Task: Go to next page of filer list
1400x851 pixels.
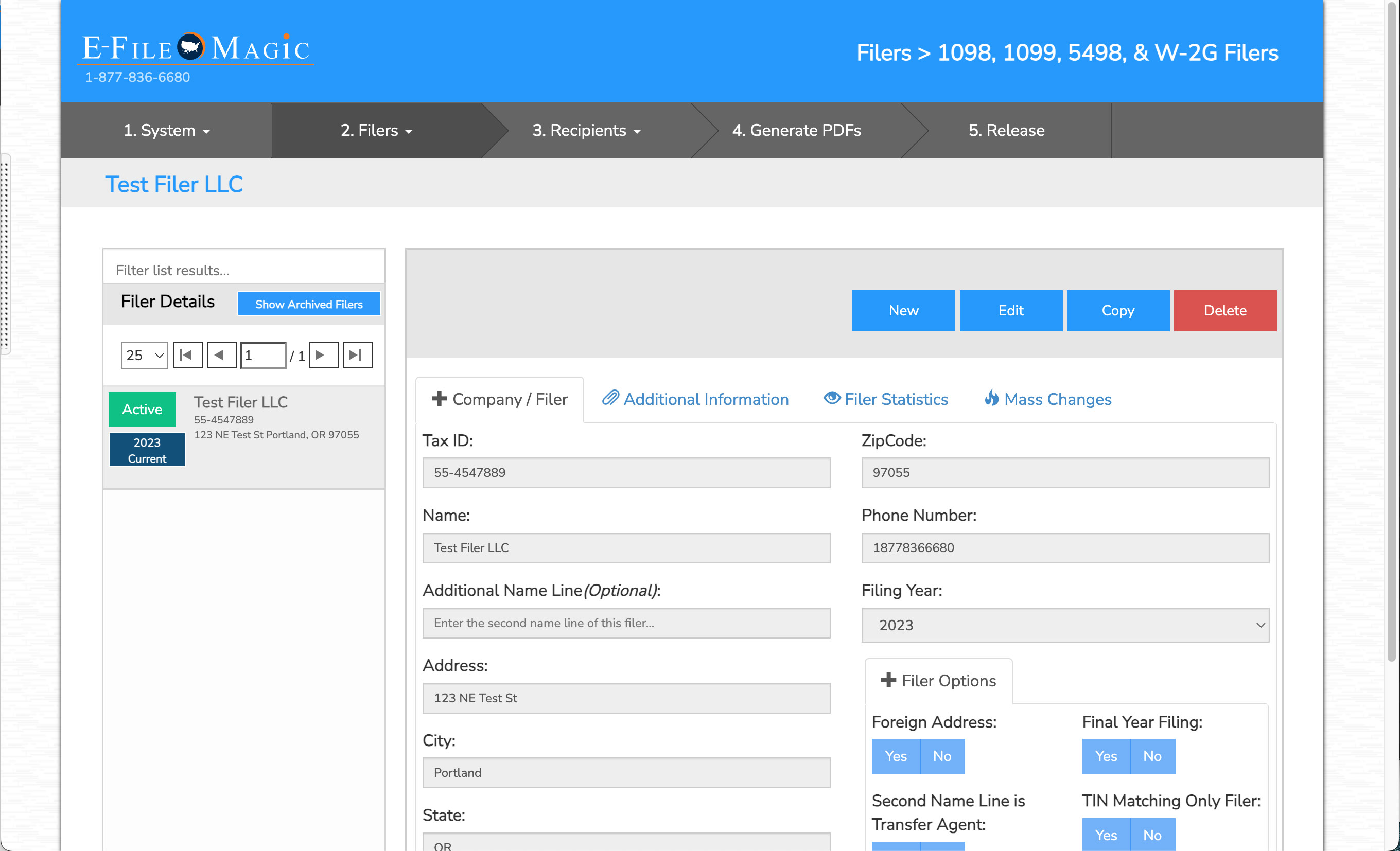Action: point(323,355)
